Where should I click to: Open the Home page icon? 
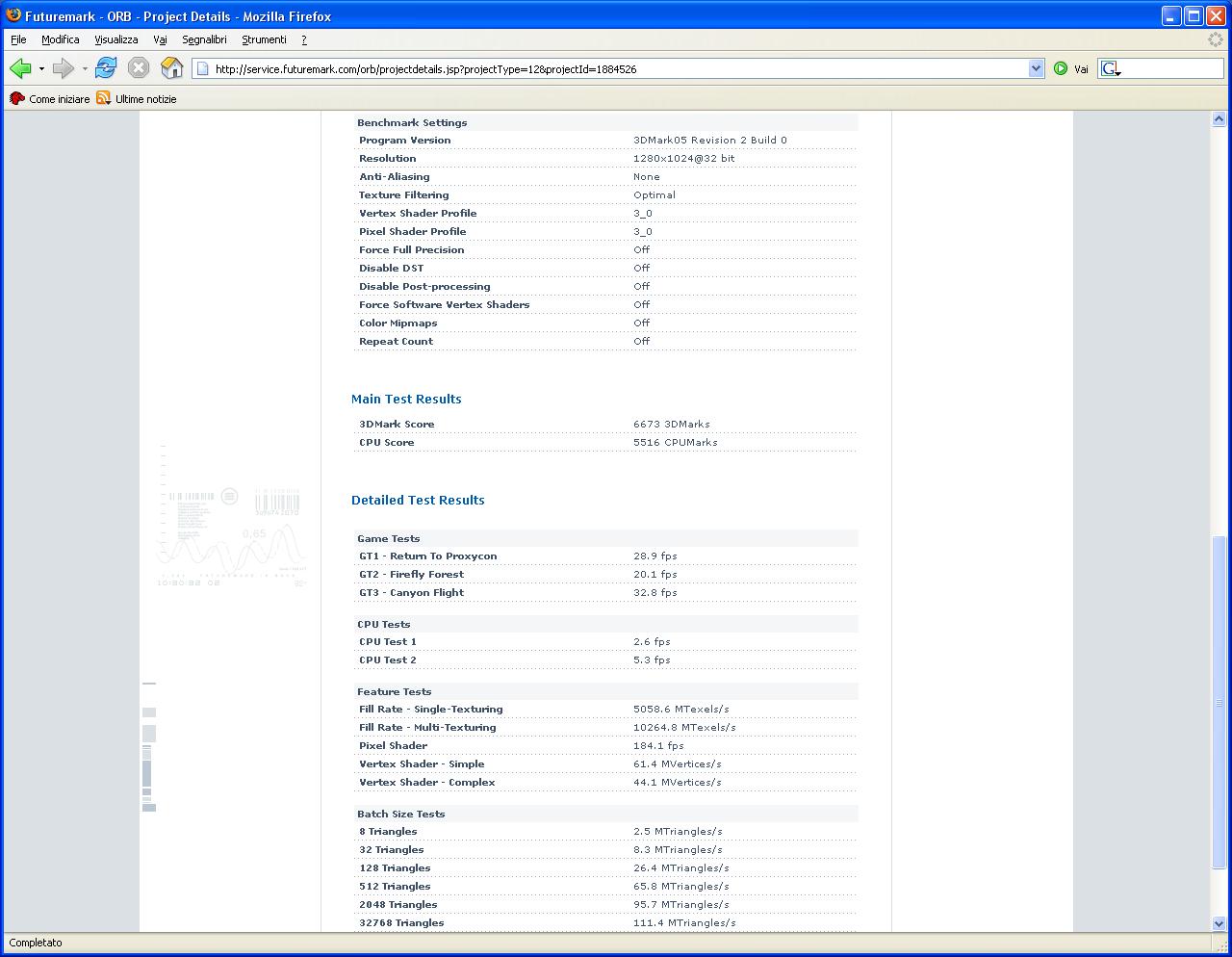[x=171, y=68]
